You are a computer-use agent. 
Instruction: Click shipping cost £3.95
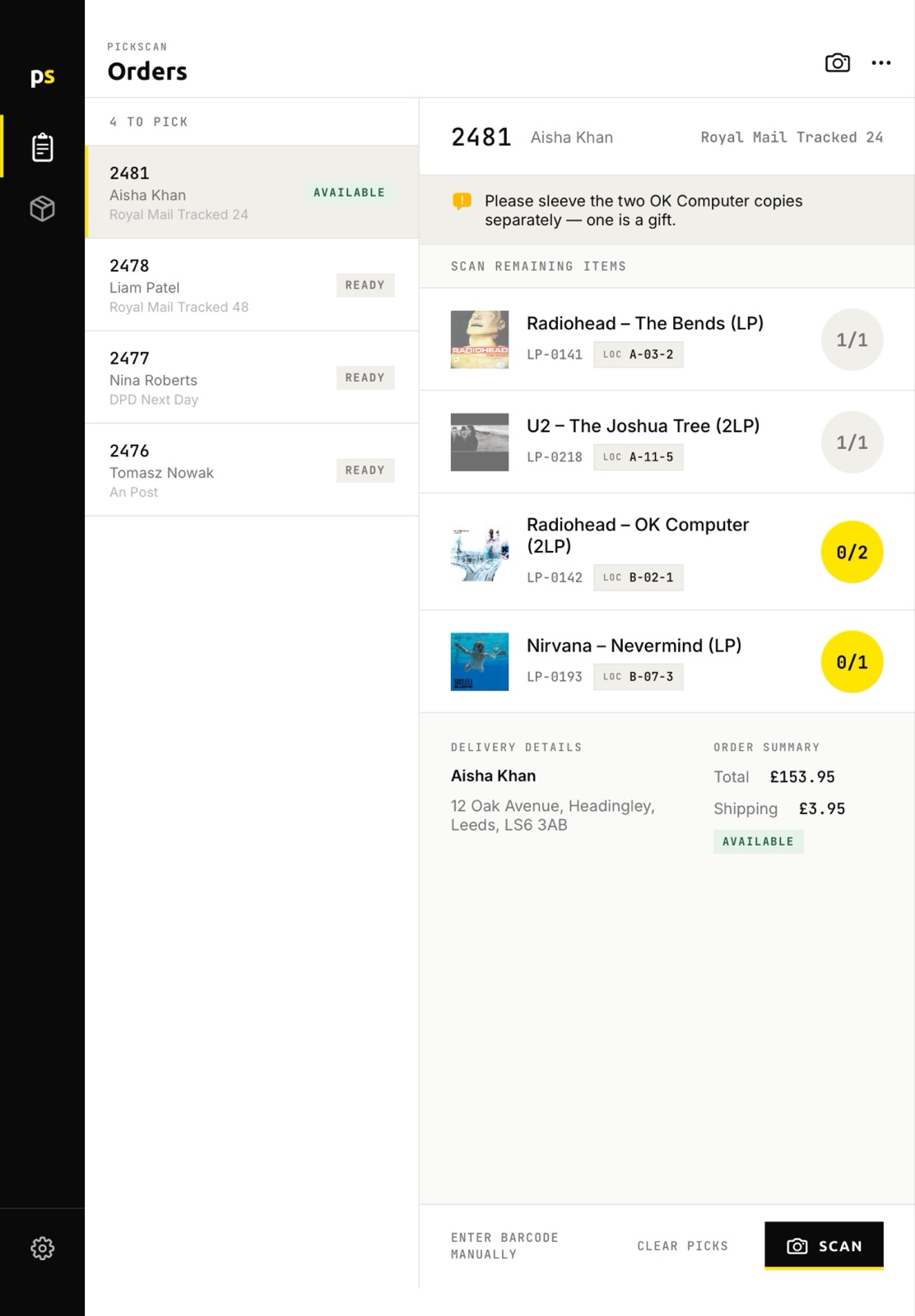(x=822, y=809)
